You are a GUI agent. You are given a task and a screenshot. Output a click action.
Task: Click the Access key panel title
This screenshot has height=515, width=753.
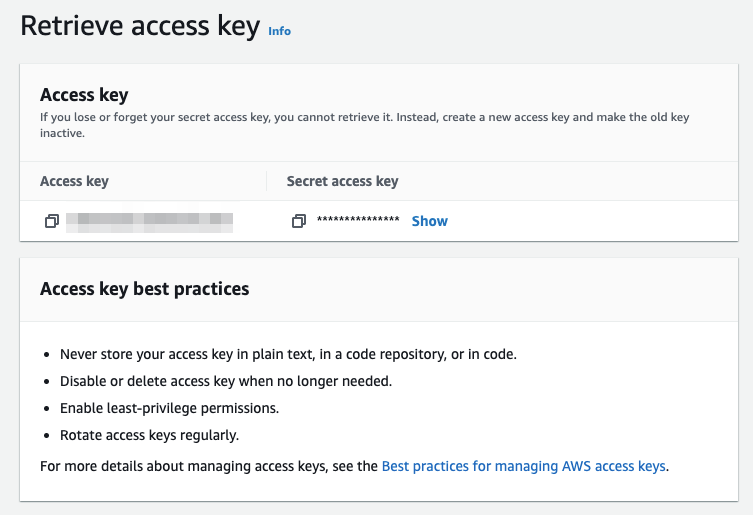tap(84, 95)
